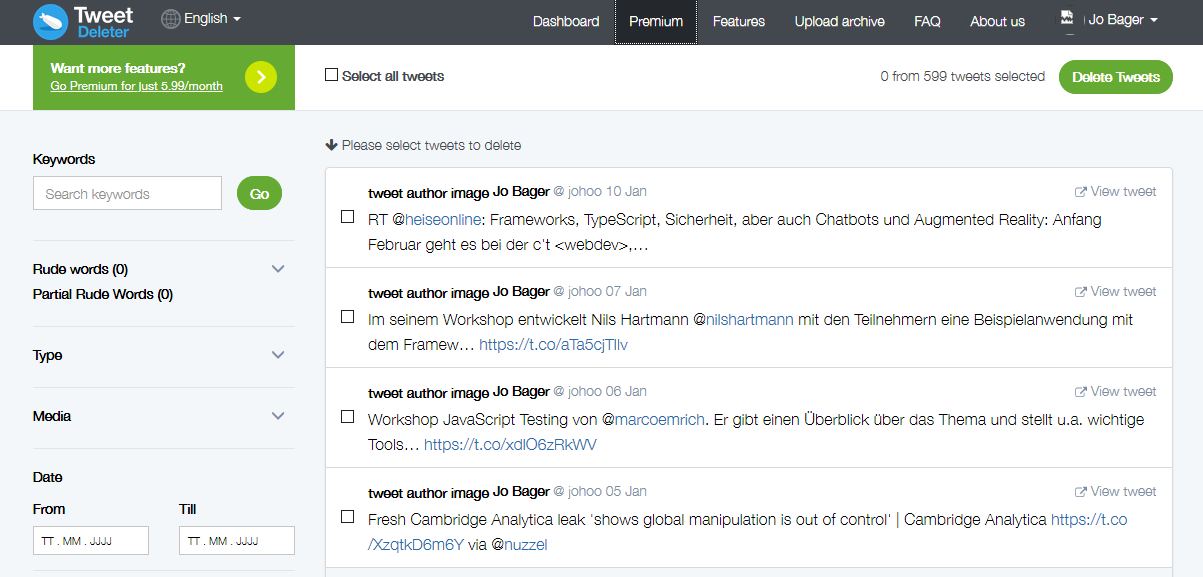Screen dimensions: 1203x577
Task: Click the yellow arrow Go Premium icon
Action: (261, 77)
